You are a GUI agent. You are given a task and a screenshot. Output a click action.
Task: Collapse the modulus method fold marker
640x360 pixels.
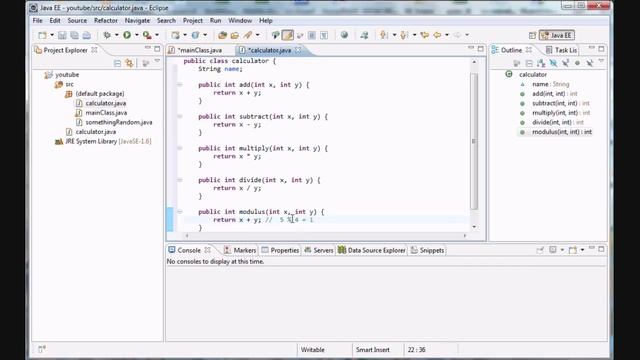[180, 211]
